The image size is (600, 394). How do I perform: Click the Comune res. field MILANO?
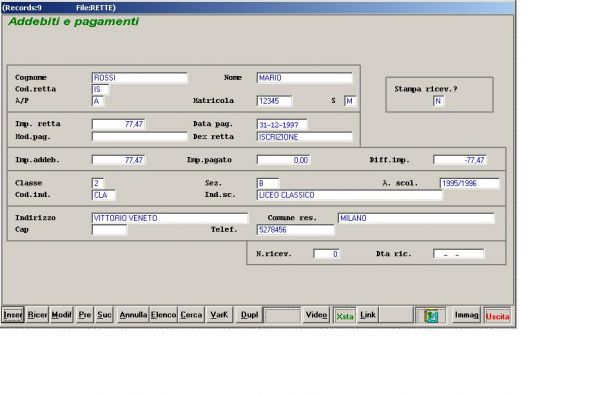[x=416, y=218]
